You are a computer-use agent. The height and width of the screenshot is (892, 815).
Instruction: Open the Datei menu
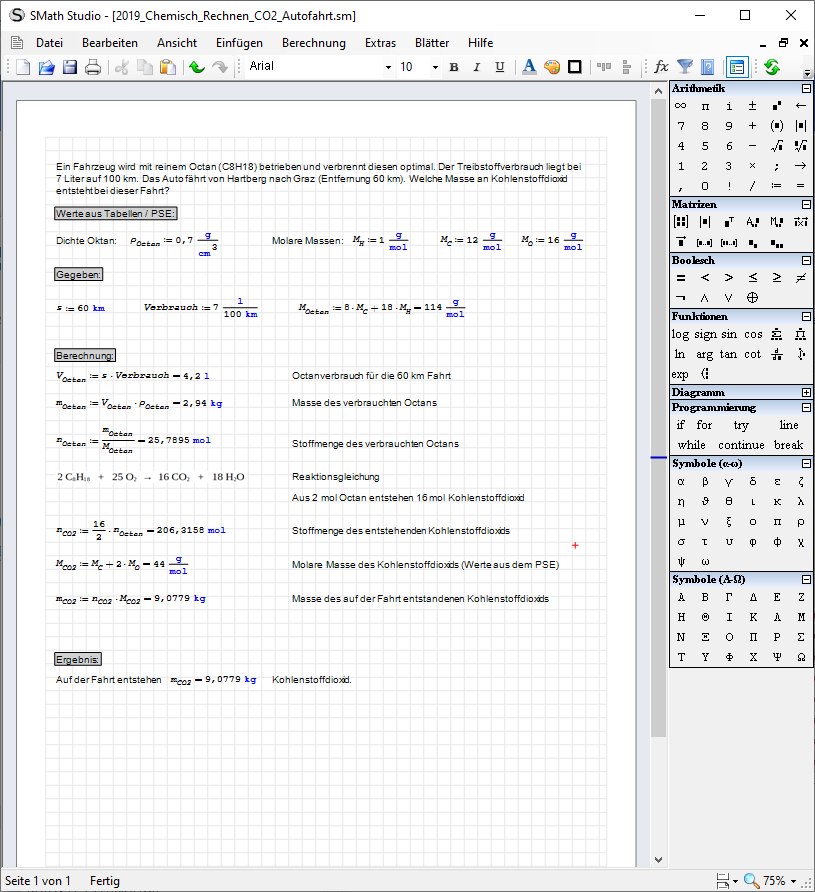[49, 43]
